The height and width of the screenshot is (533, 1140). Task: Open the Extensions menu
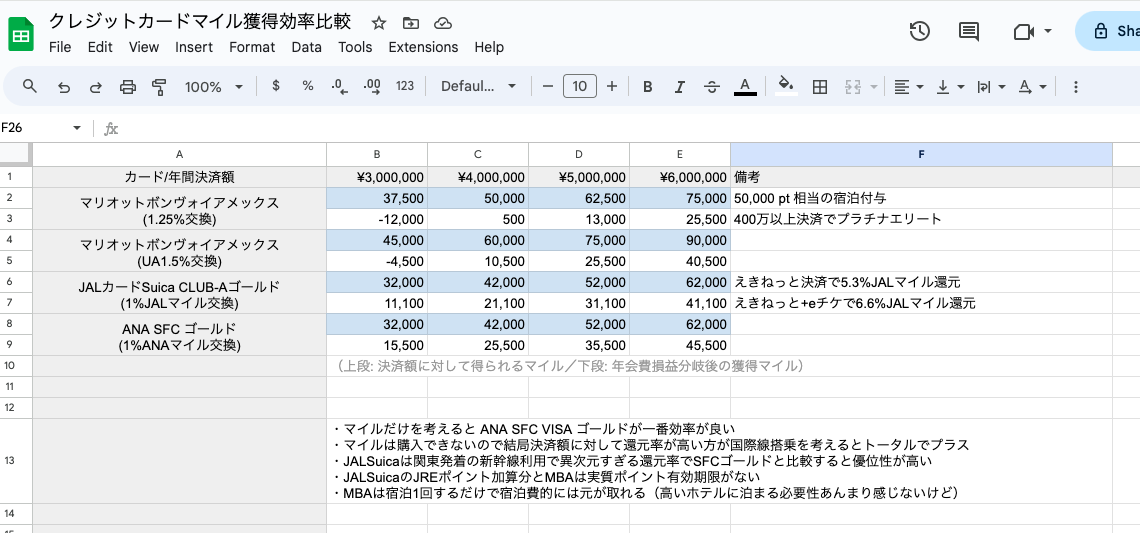point(423,47)
